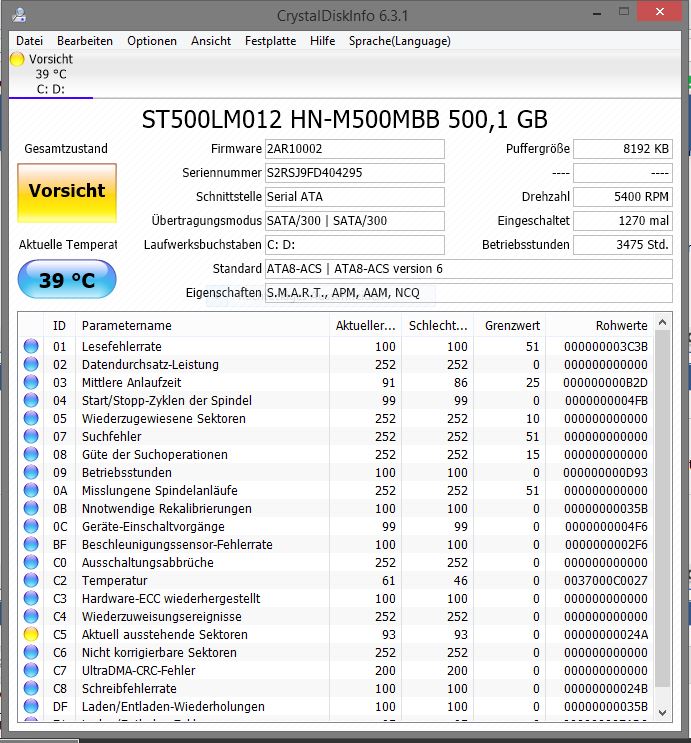
Task: Click the status orb for Laden/Entladen-Wiederholungen
Action: point(31,707)
